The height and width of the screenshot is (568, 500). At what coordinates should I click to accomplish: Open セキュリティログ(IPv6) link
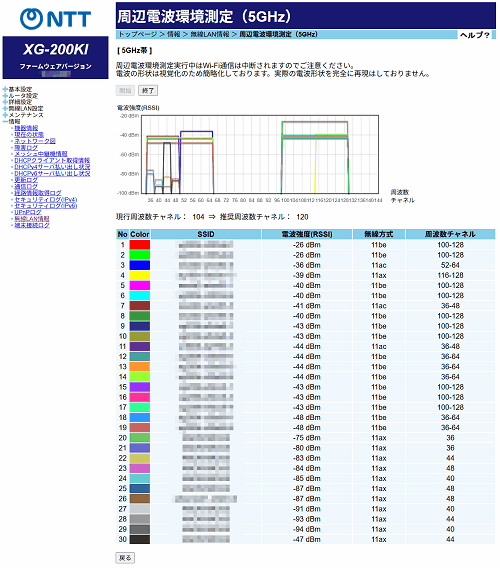pos(46,206)
